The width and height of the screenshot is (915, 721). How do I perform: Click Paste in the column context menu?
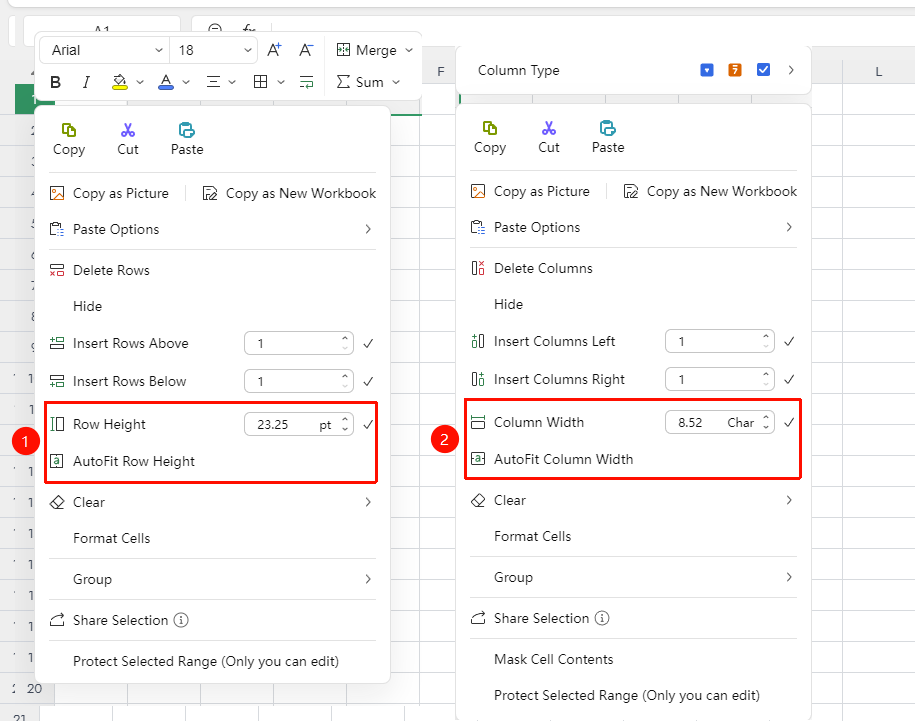click(x=608, y=138)
